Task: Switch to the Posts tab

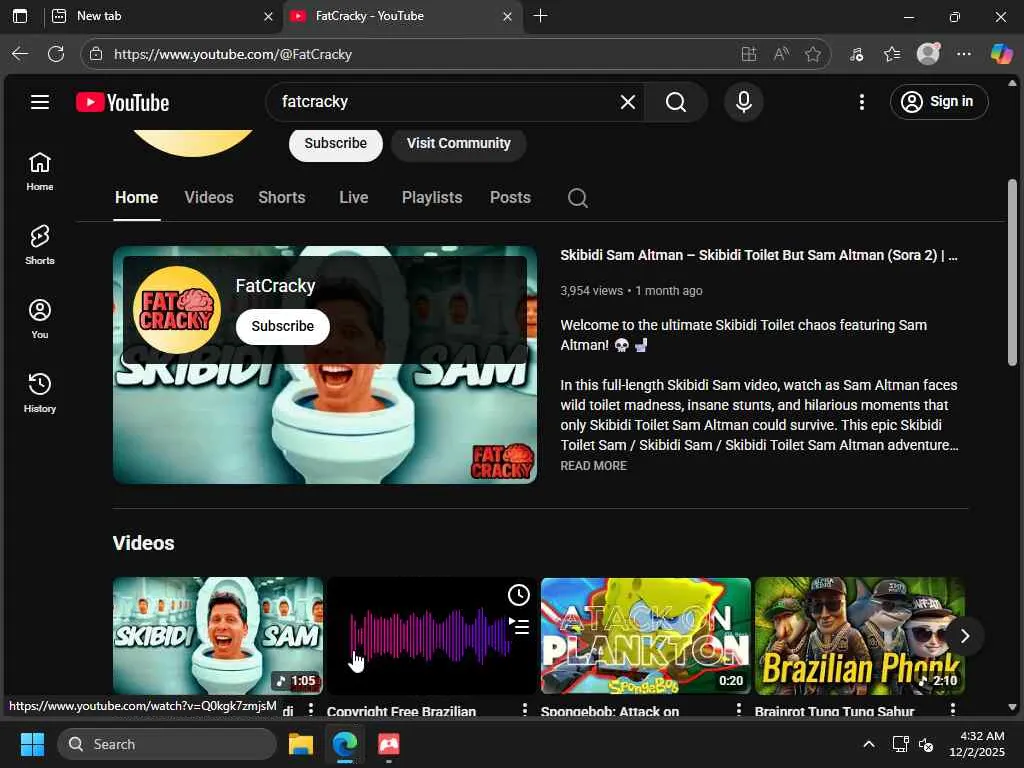Action: coord(510,198)
